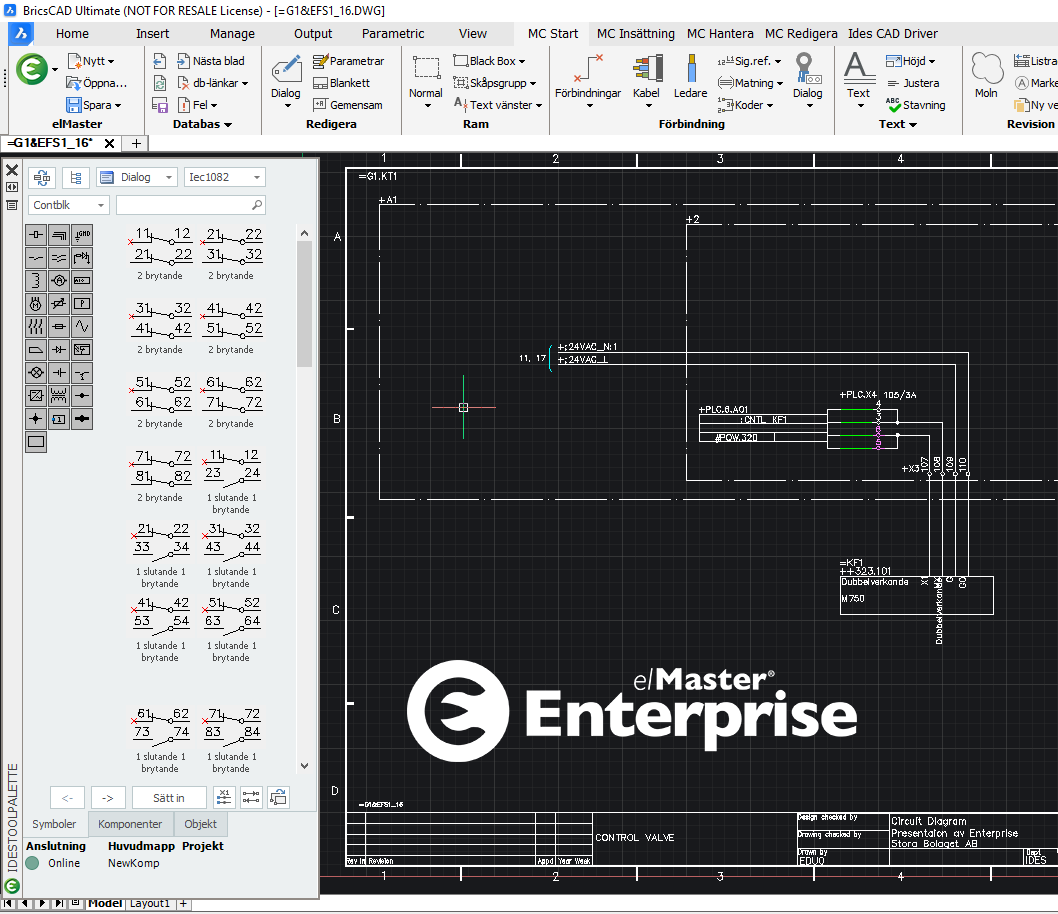
Task: Open the Dialog mode dropdown in palette
Action: (x=137, y=177)
